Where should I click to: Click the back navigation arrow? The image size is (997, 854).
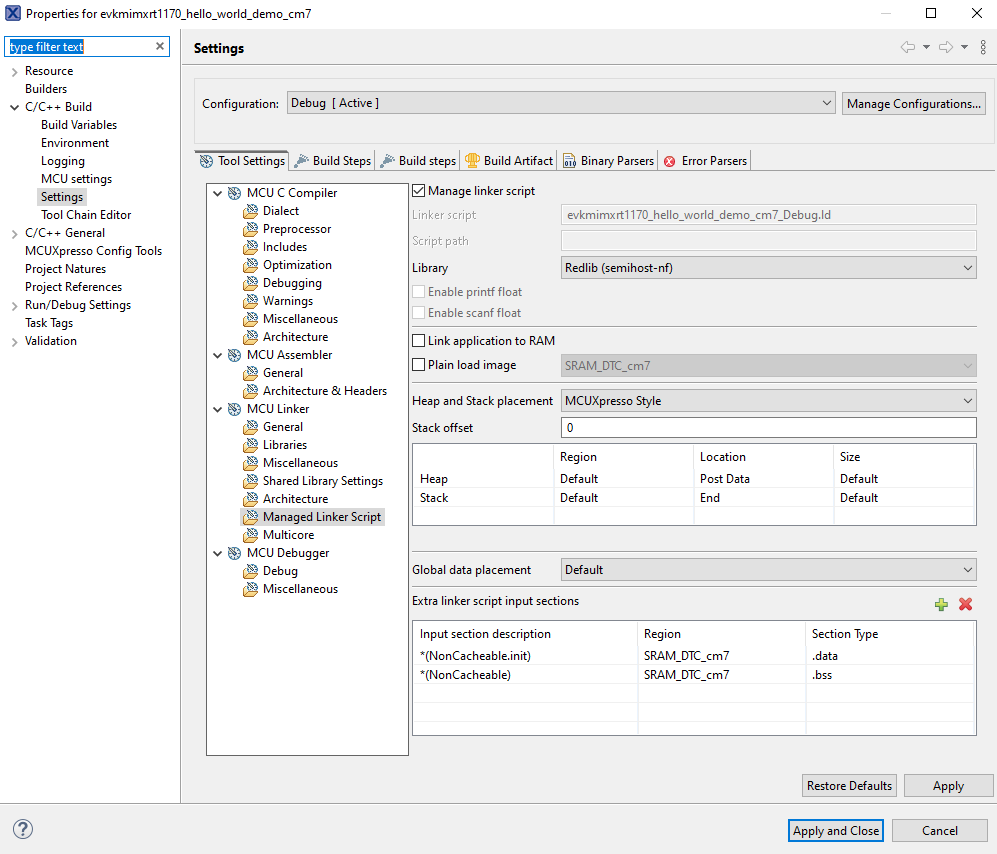click(910, 47)
